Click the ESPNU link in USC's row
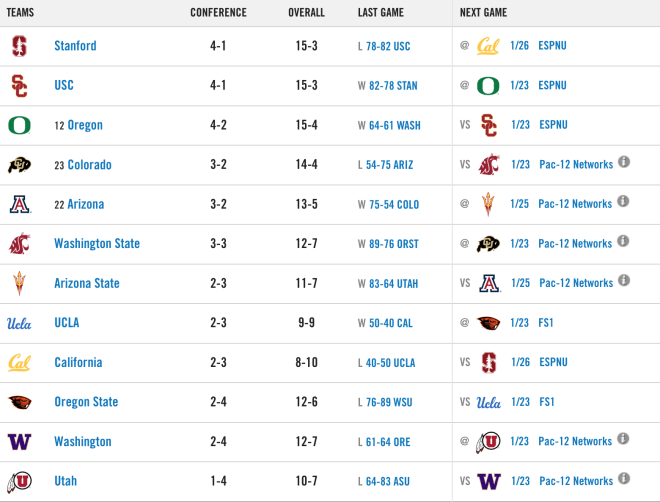Viewport: 660px width, 502px height. click(552, 85)
